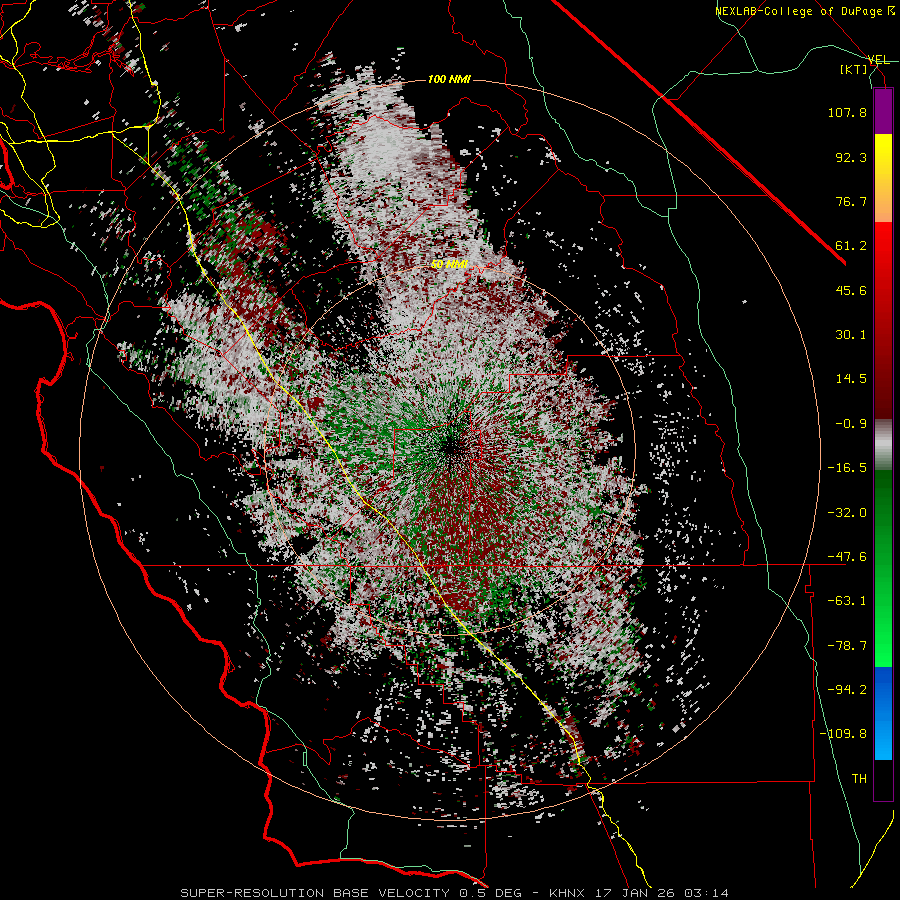
Task: Click the gray near-zero segment of the color bar
Action: tap(883, 445)
